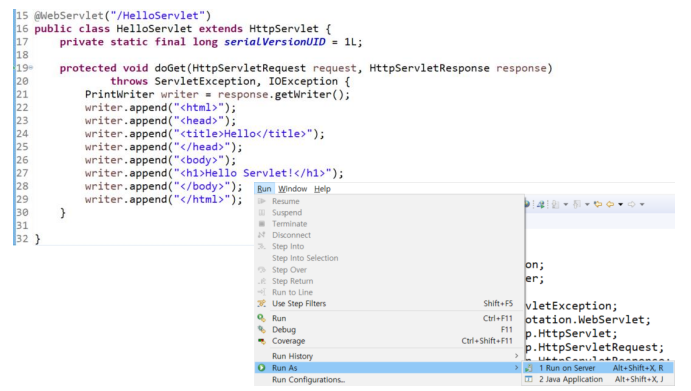
Task: Expand the Run History submenu arrow
Action: point(516,356)
